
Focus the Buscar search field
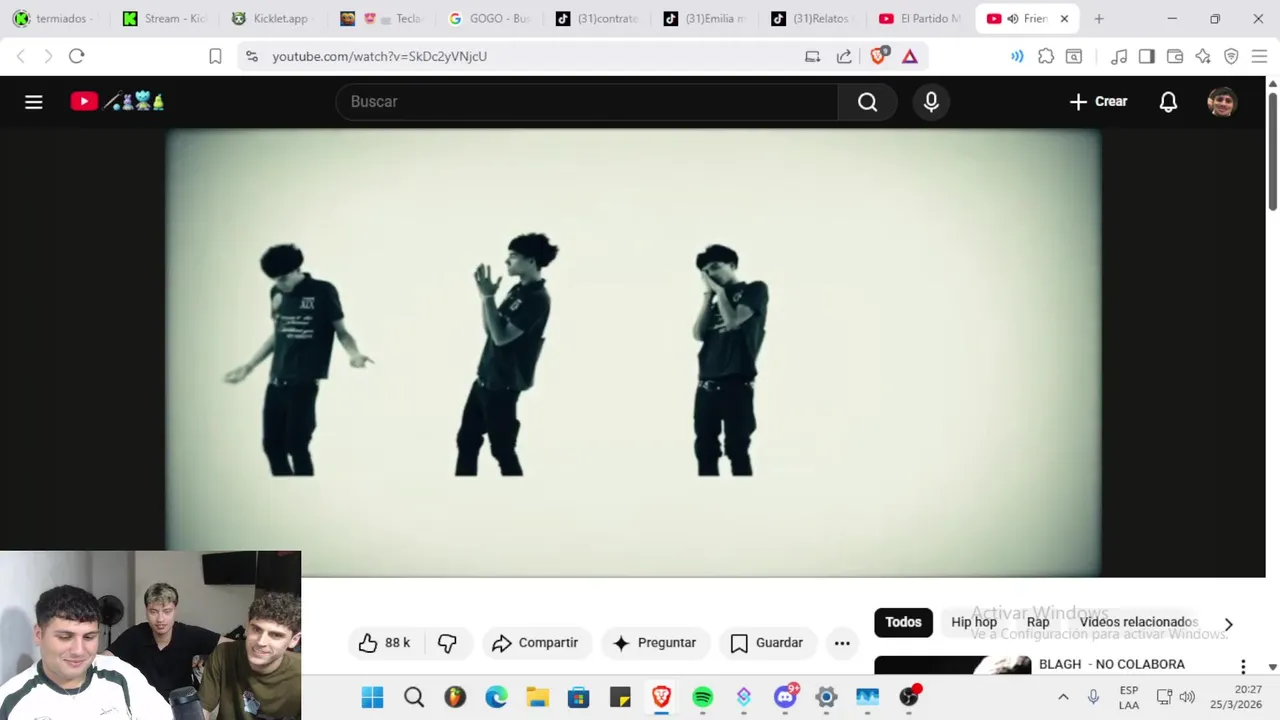tap(587, 102)
